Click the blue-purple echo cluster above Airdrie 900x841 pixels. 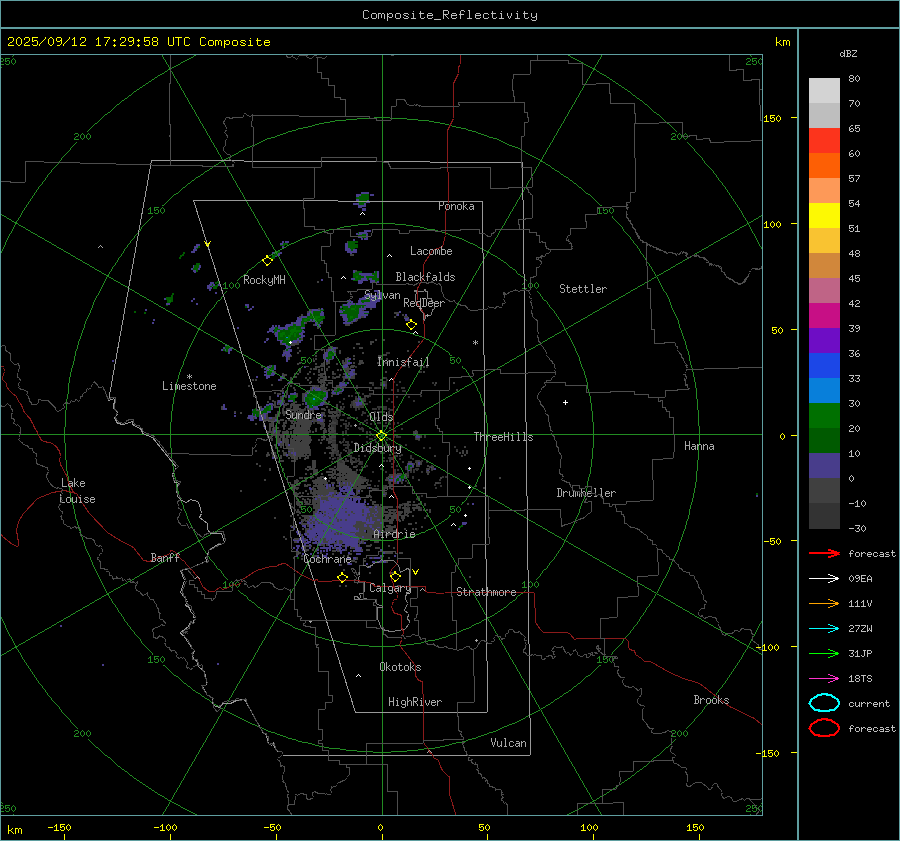[339, 520]
